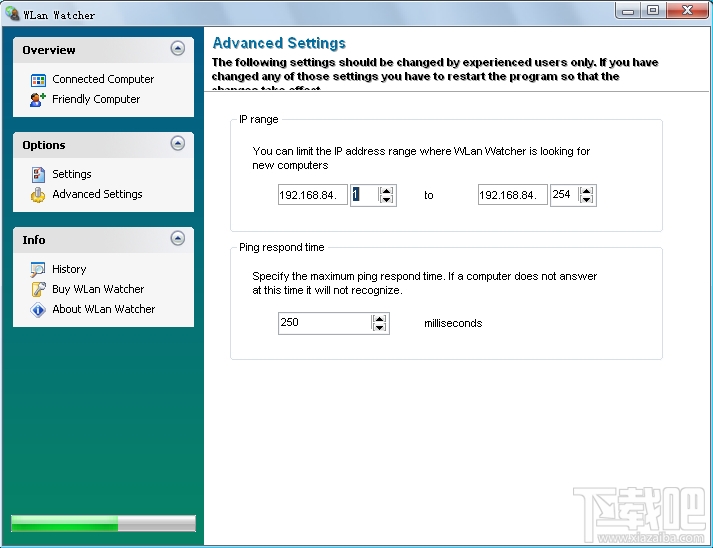Click the 'milliseconds' label

(453, 323)
